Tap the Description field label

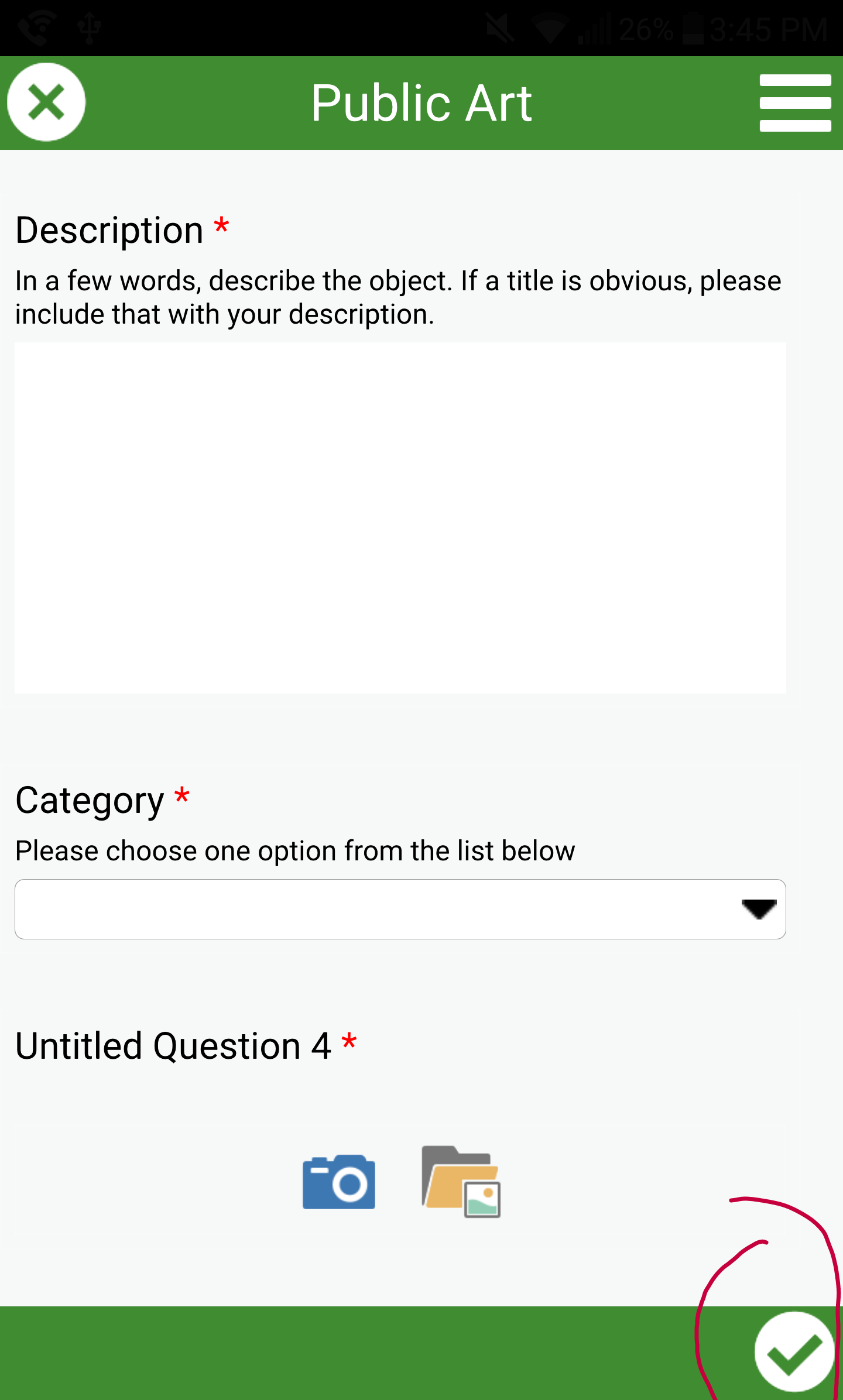[x=109, y=230]
